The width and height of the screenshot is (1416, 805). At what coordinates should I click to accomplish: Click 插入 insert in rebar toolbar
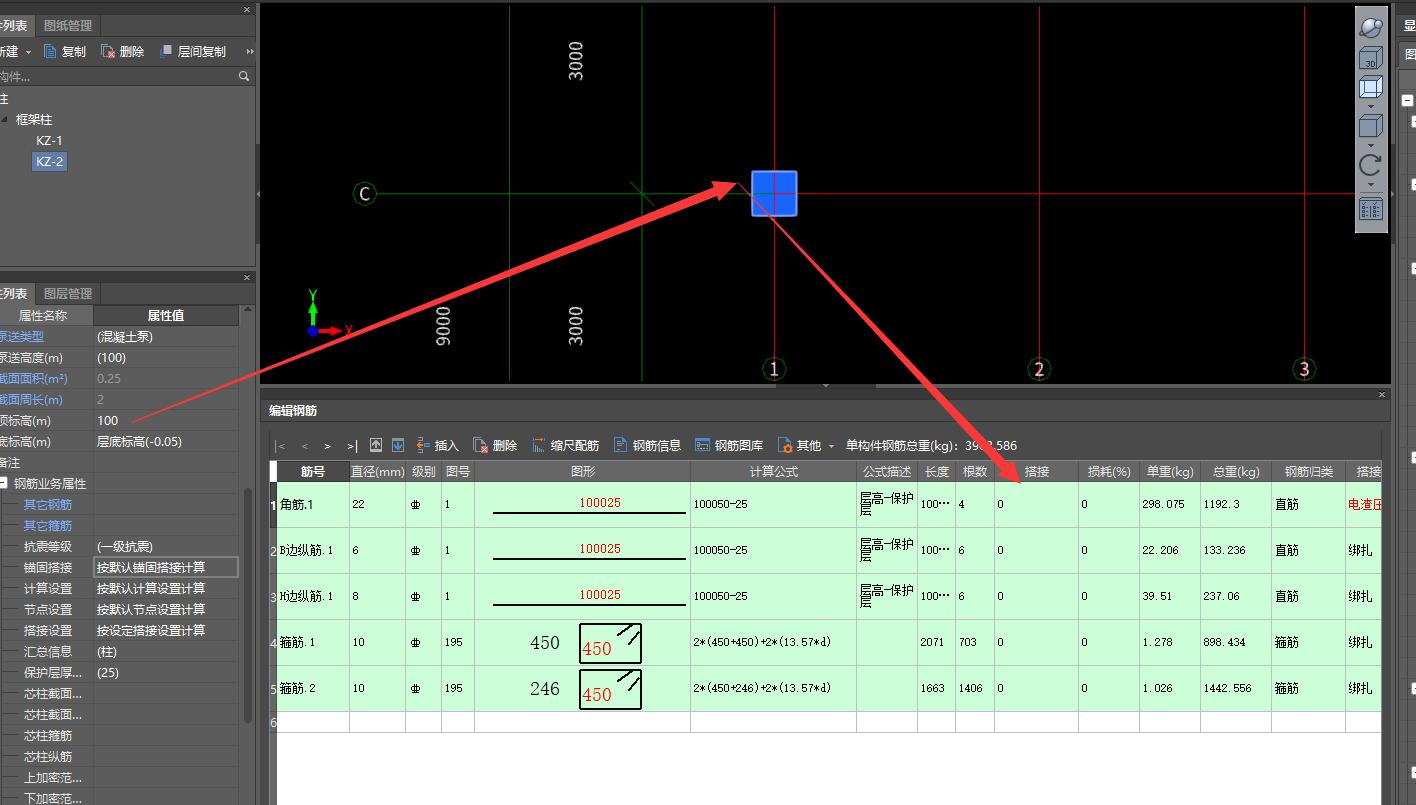438,446
